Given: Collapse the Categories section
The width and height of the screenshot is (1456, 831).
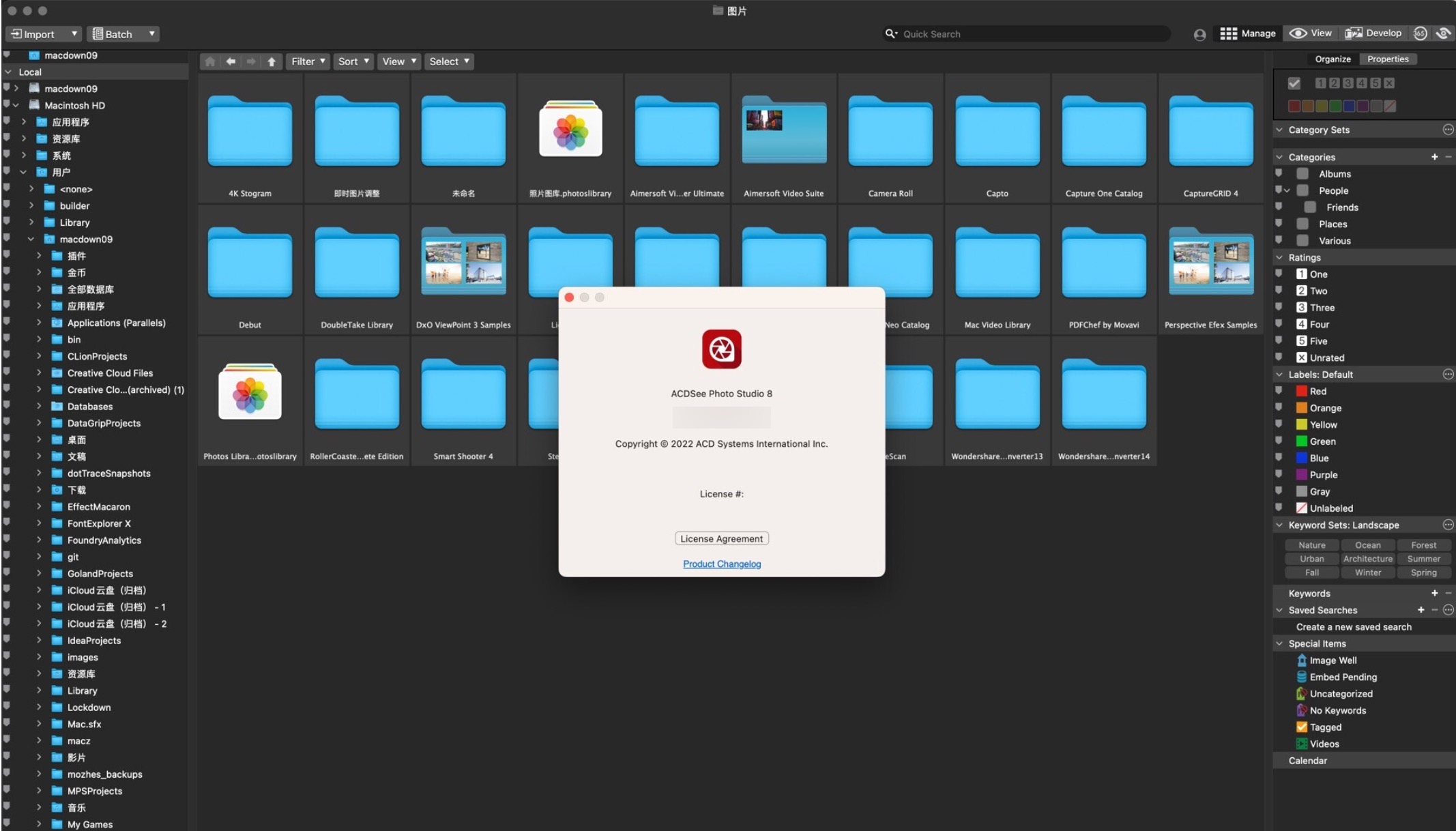Looking at the screenshot, I should click(1279, 157).
